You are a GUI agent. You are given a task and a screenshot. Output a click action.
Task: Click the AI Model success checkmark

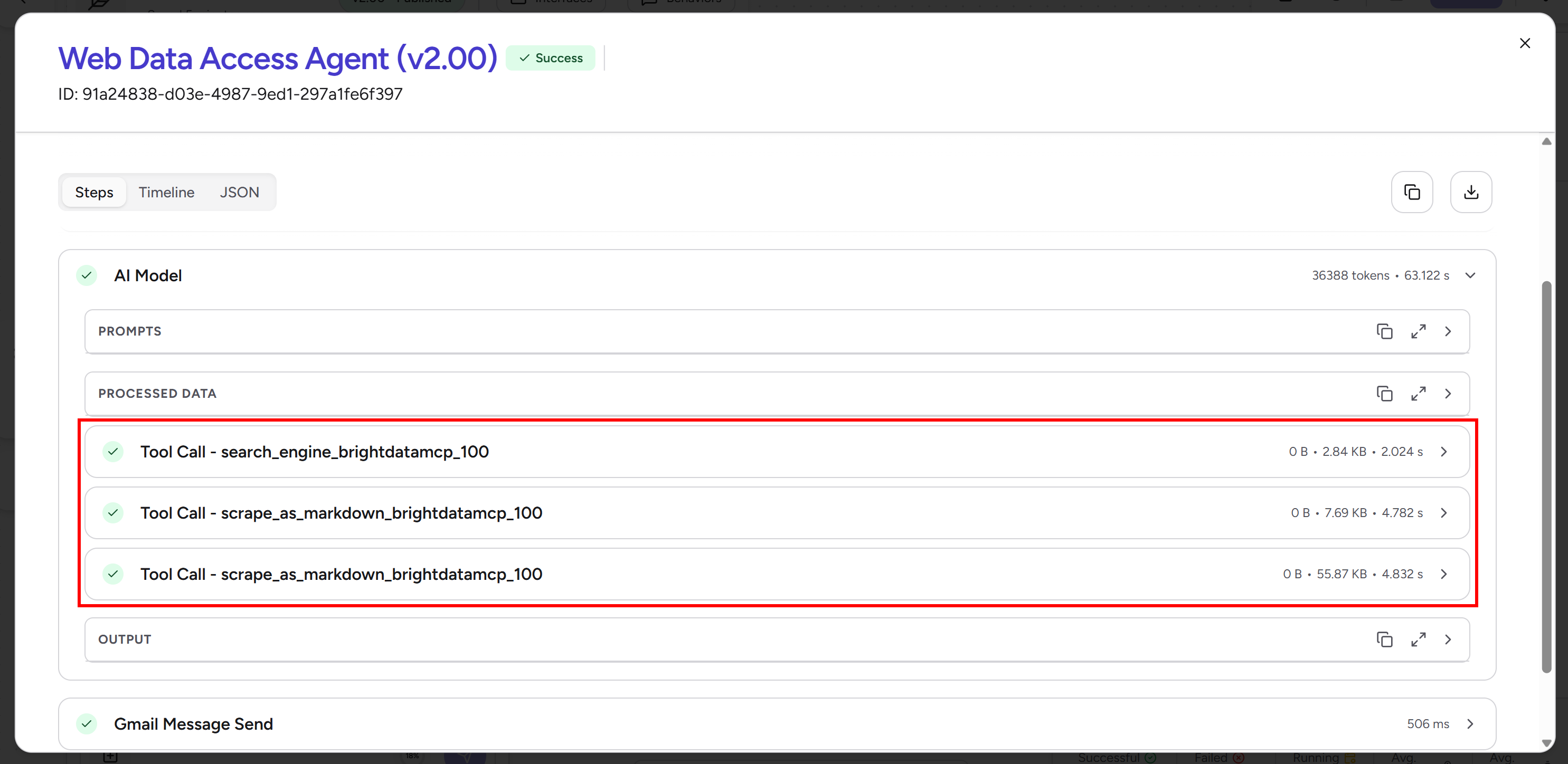click(x=87, y=275)
